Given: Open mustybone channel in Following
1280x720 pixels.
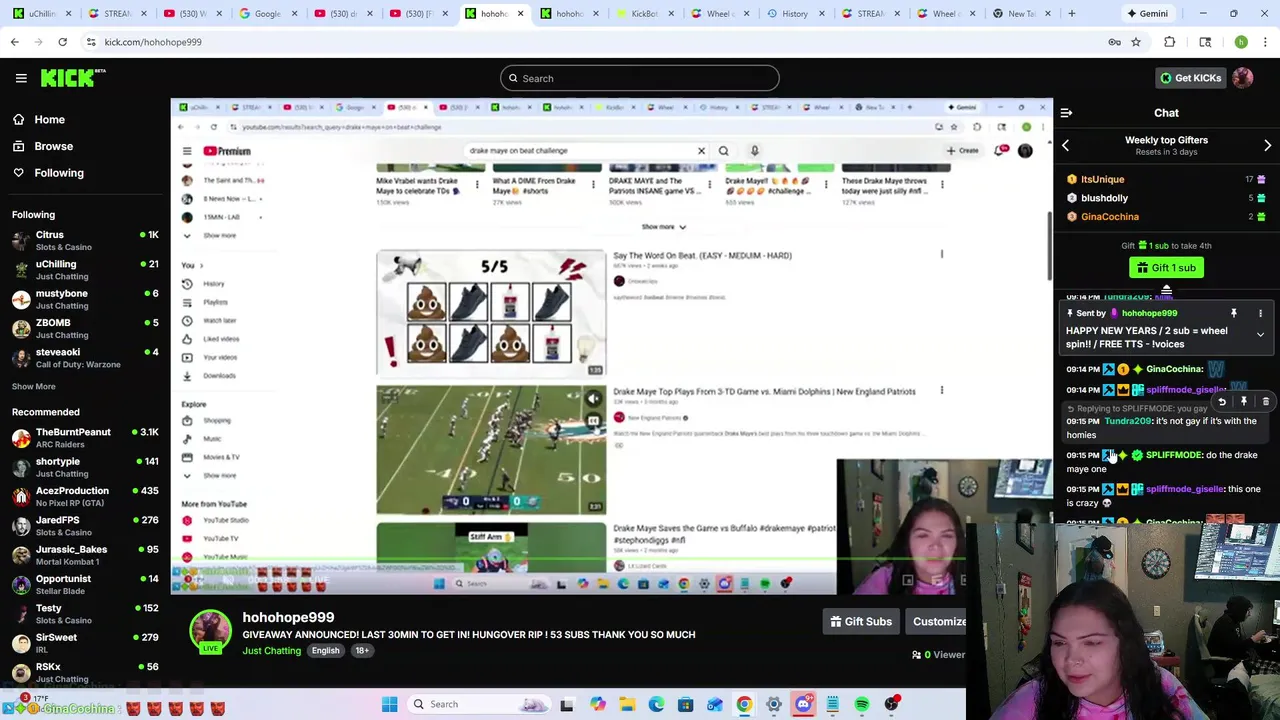Looking at the screenshot, I should [x=85, y=299].
